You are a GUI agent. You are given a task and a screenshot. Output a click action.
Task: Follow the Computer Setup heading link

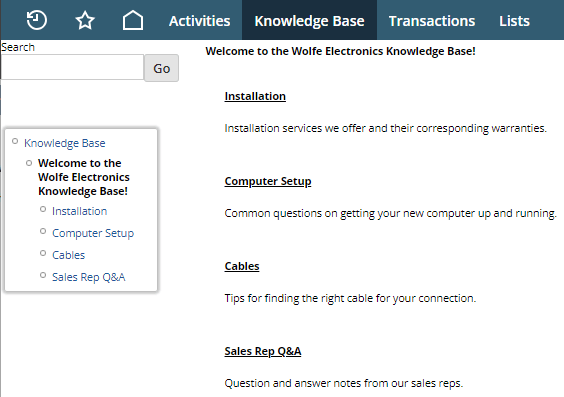click(x=268, y=181)
